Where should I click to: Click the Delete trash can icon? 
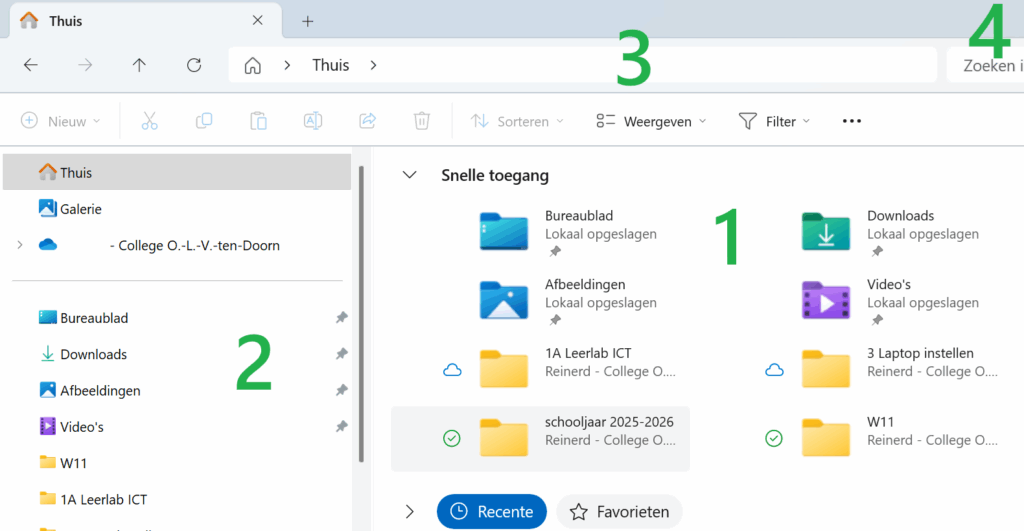(422, 121)
